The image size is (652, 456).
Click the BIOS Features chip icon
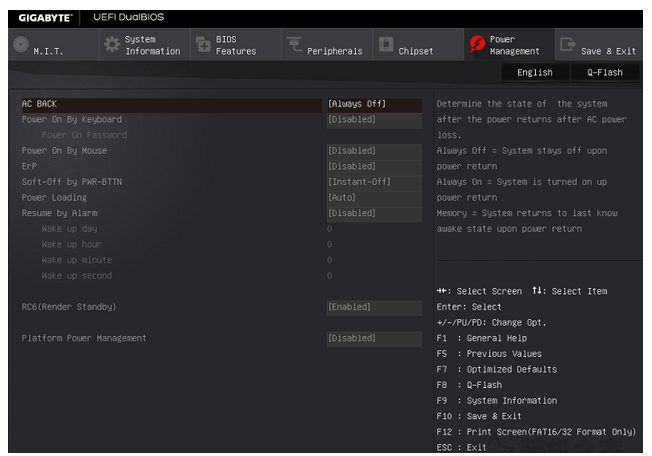[203, 46]
